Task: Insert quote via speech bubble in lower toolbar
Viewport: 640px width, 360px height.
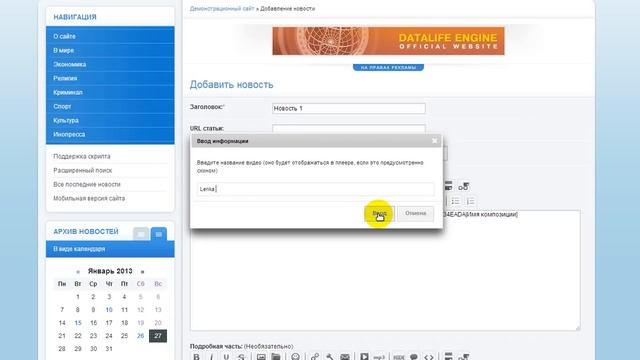Action: tap(413, 357)
